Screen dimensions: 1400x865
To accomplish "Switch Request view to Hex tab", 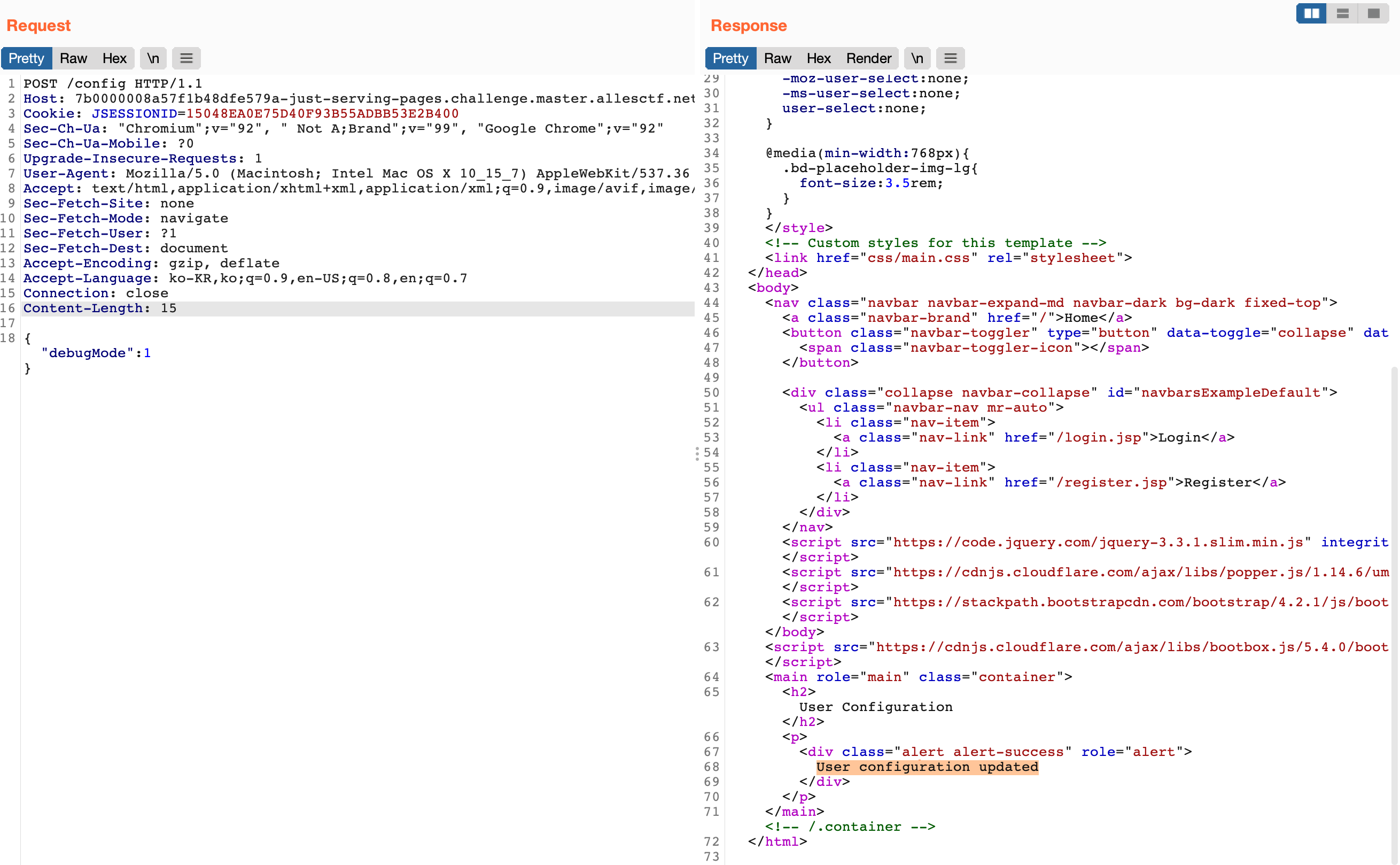I will pyautogui.click(x=114, y=58).
